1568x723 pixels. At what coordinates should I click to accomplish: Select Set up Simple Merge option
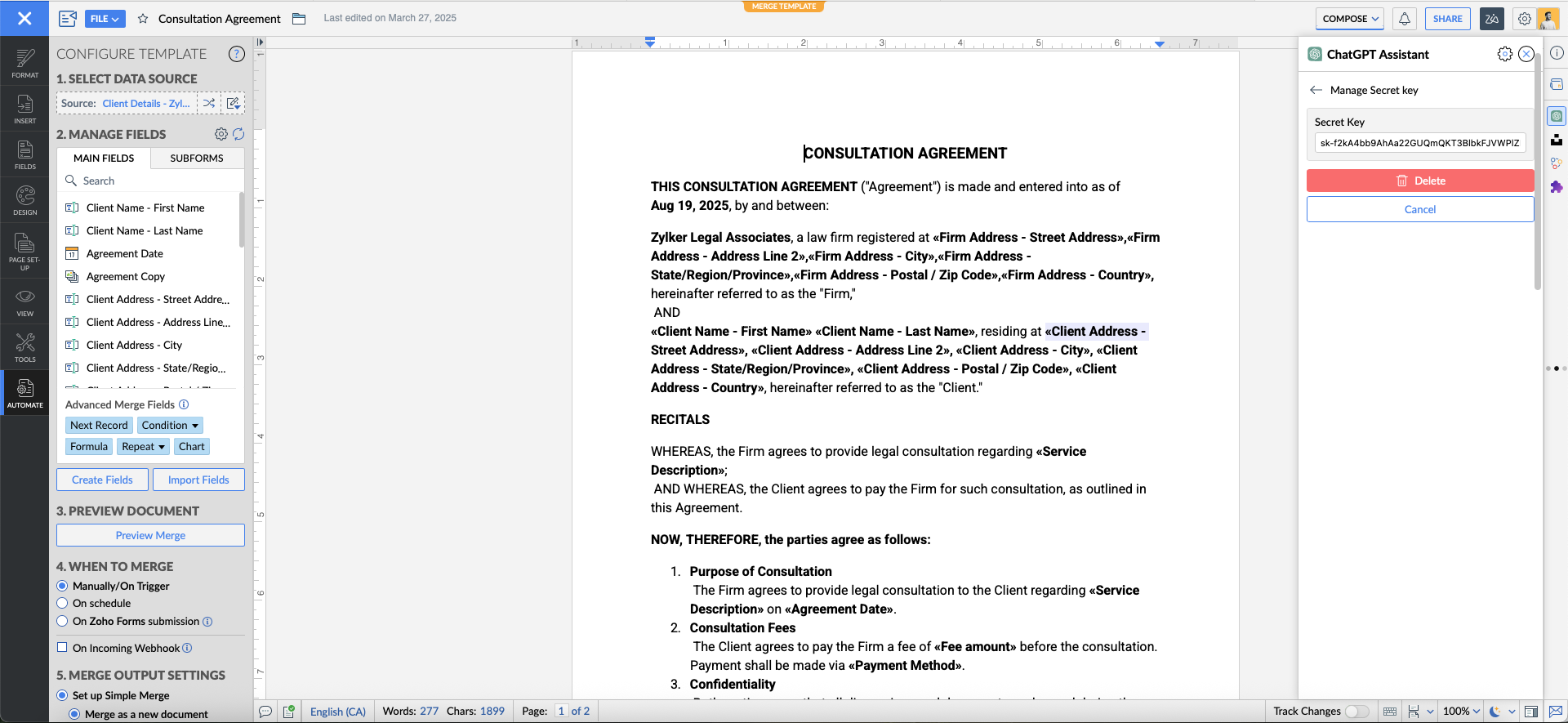click(62, 695)
